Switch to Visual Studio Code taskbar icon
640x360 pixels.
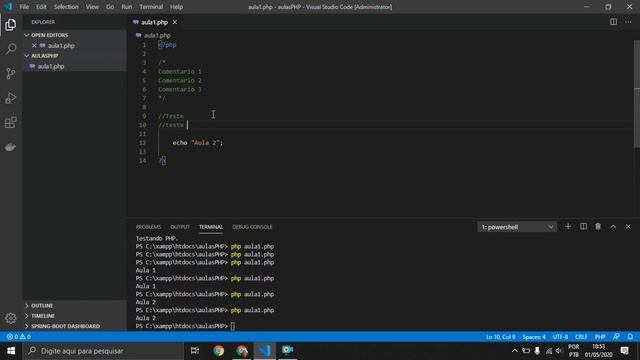pos(264,351)
